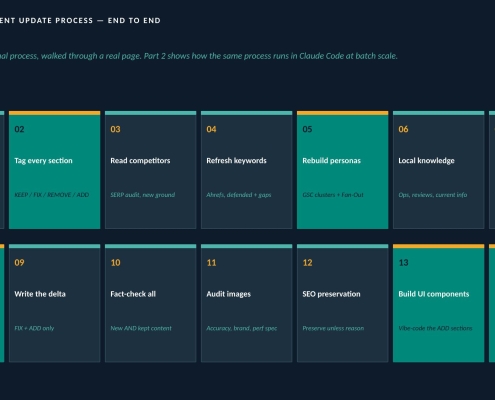Select the 02 Tag every section card
495x400 pixels.
click(x=54, y=170)
